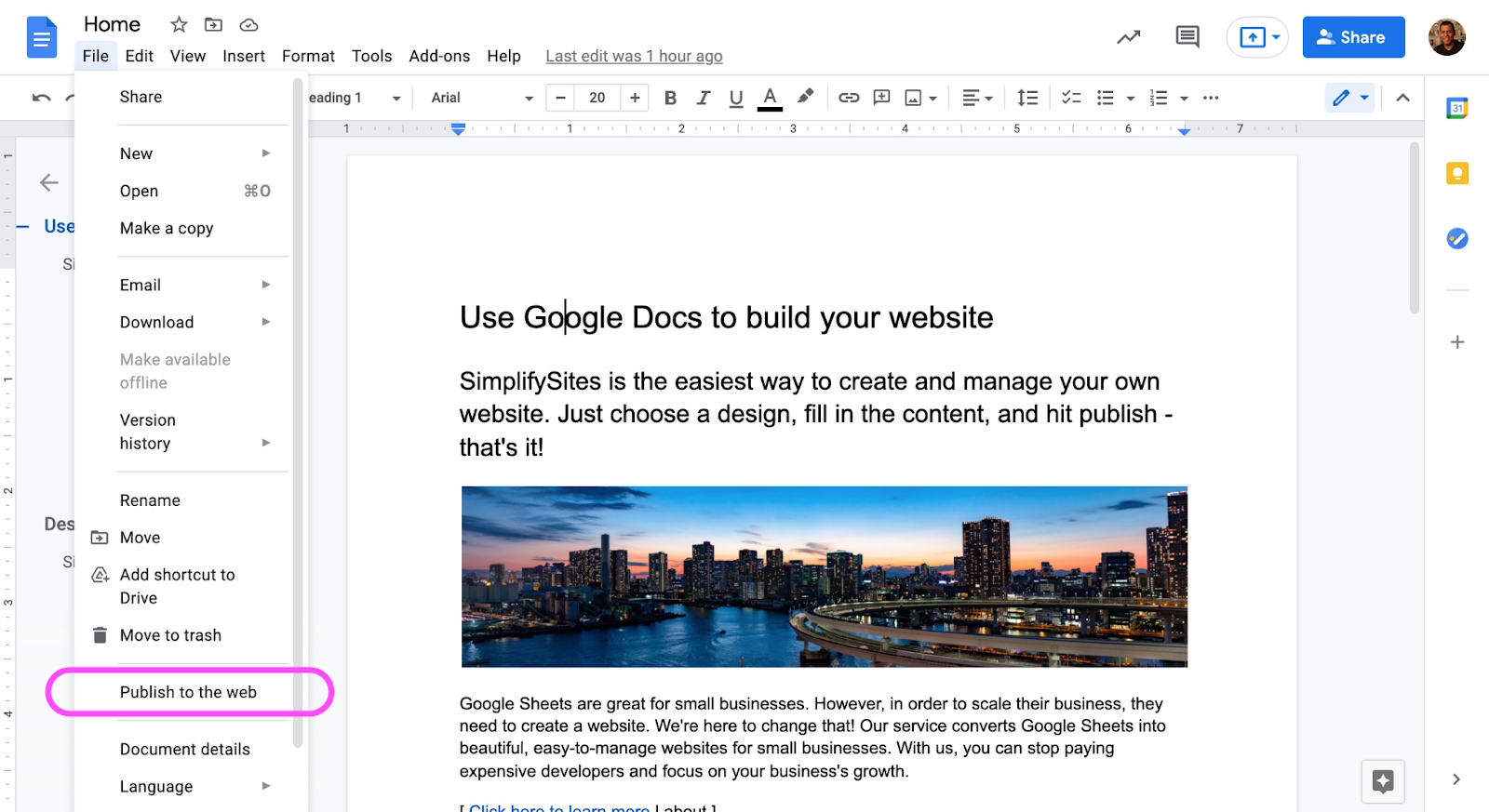Click the insert image icon
Image resolution: width=1489 pixels, height=812 pixels.
pos(914,98)
